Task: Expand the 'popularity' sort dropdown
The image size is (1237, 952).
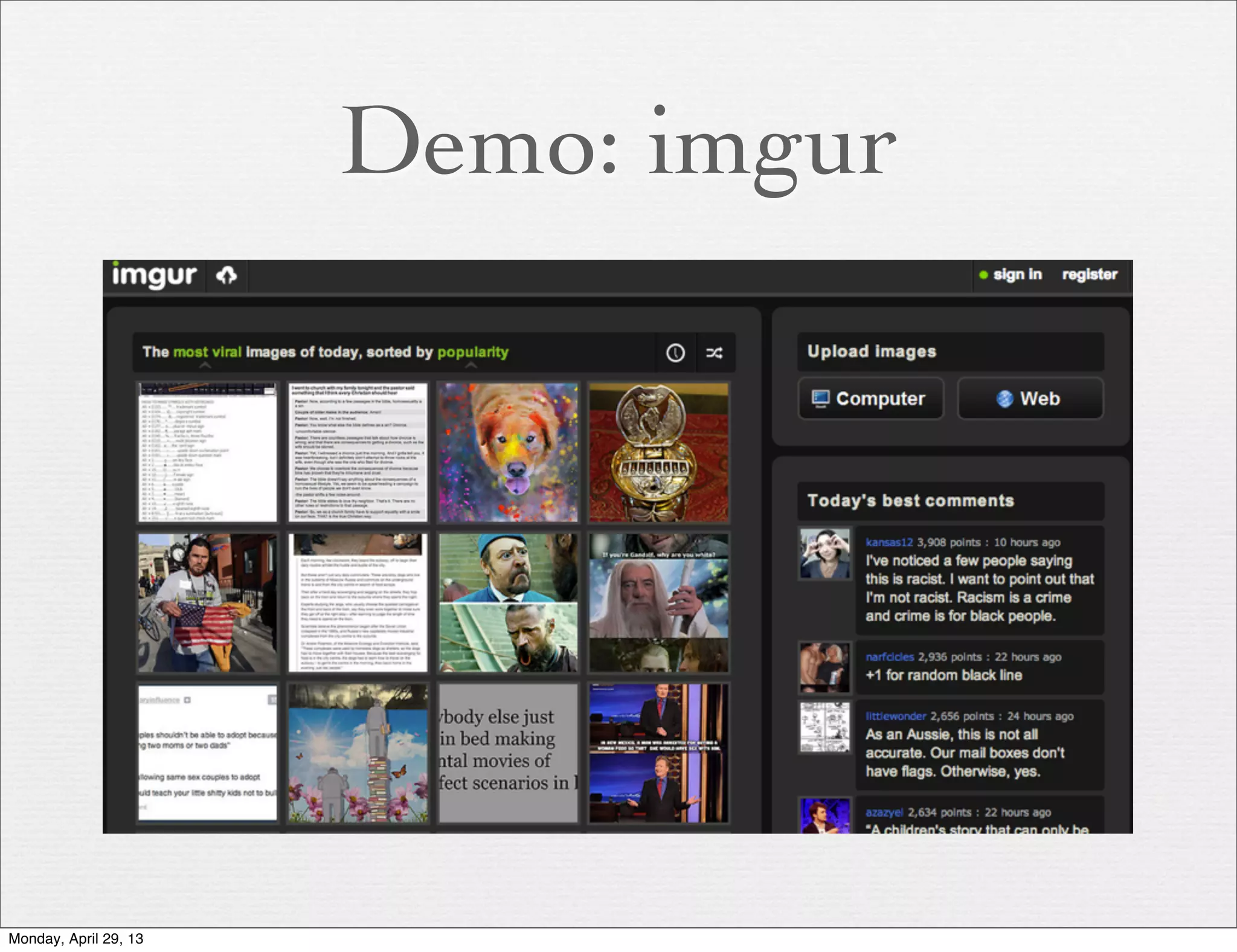Action: coord(473,352)
